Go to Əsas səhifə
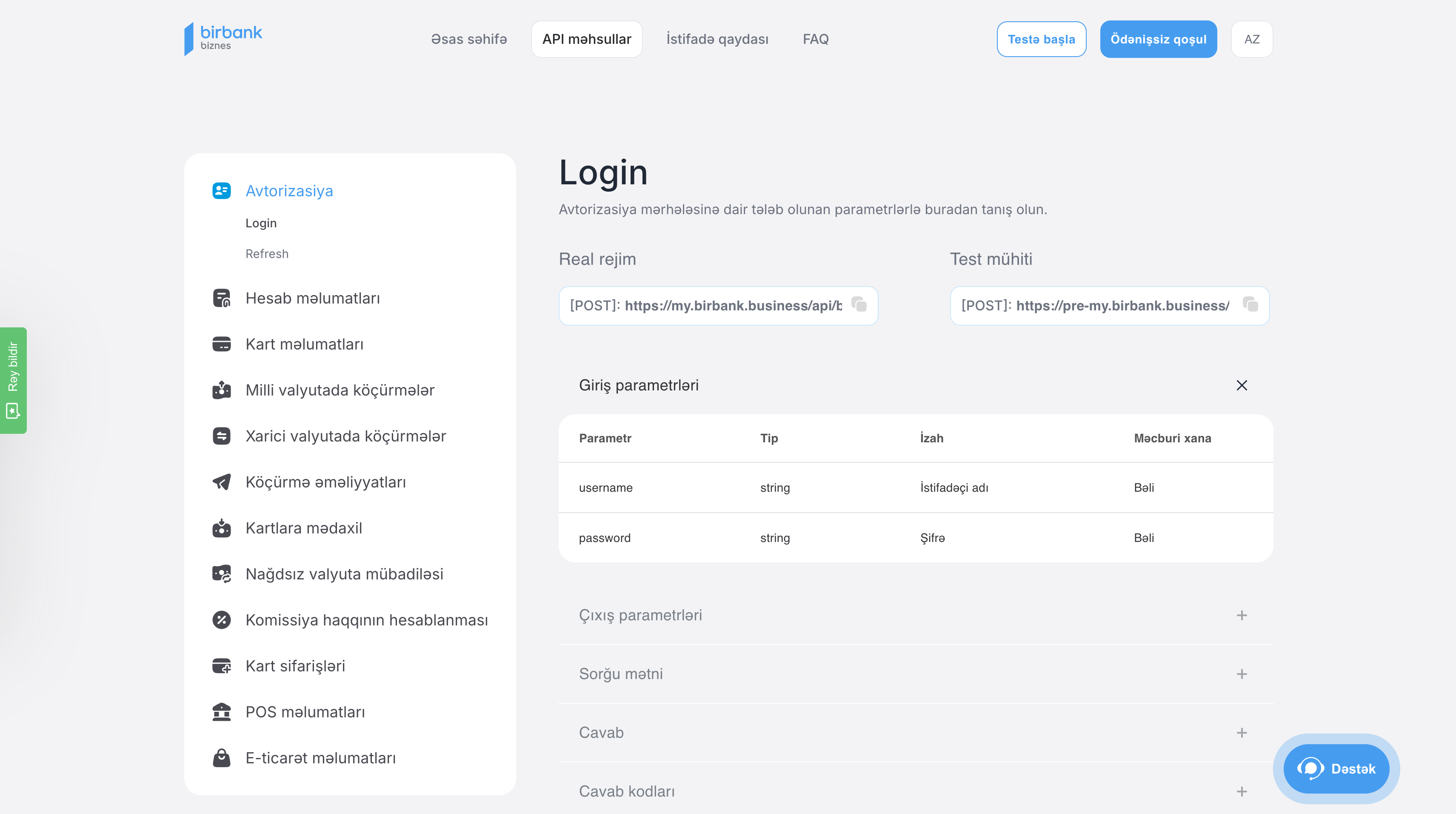Image resolution: width=1456 pixels, height=814 pixels. click(x=468, y=39)
